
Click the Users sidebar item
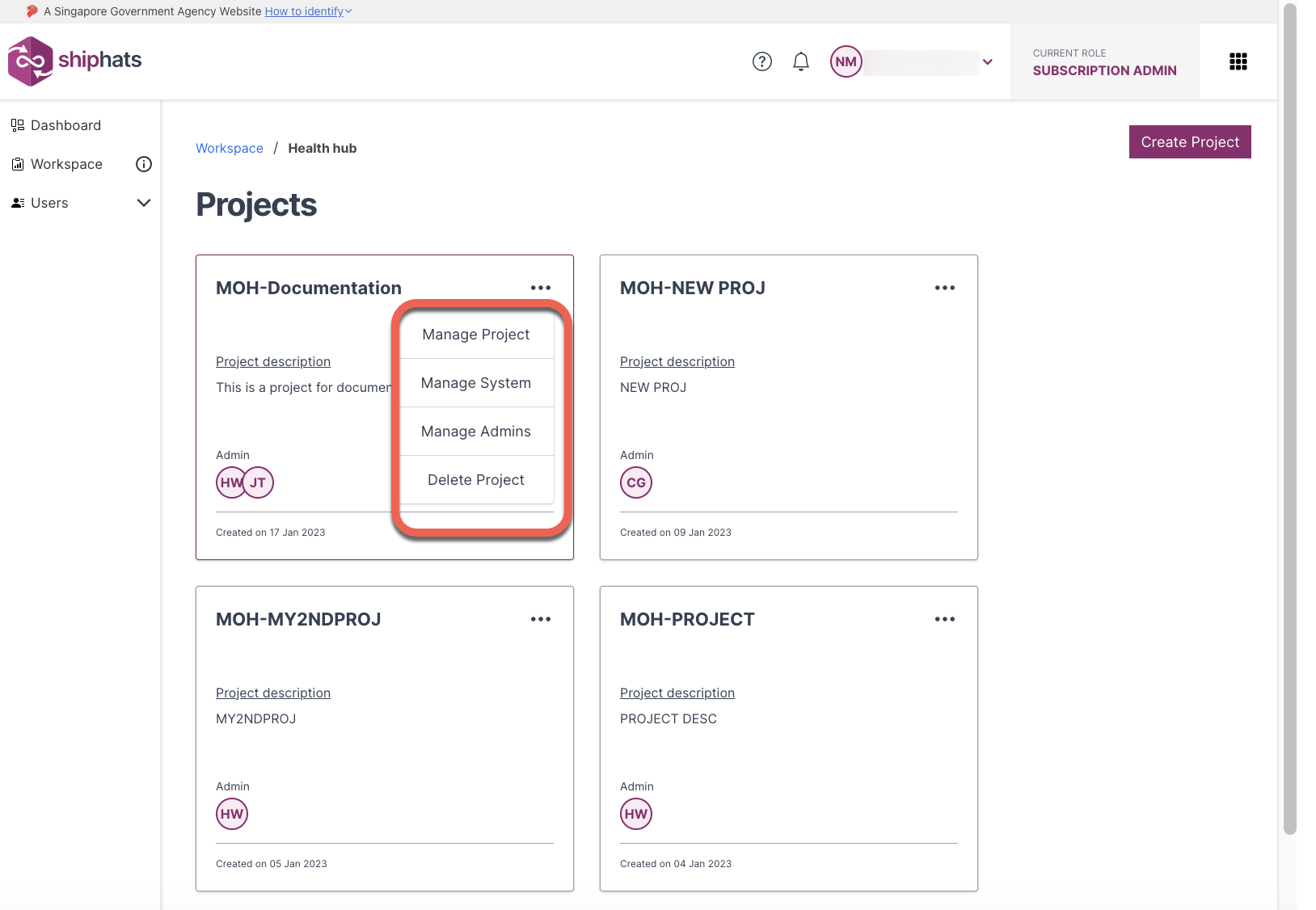(49, 203)
